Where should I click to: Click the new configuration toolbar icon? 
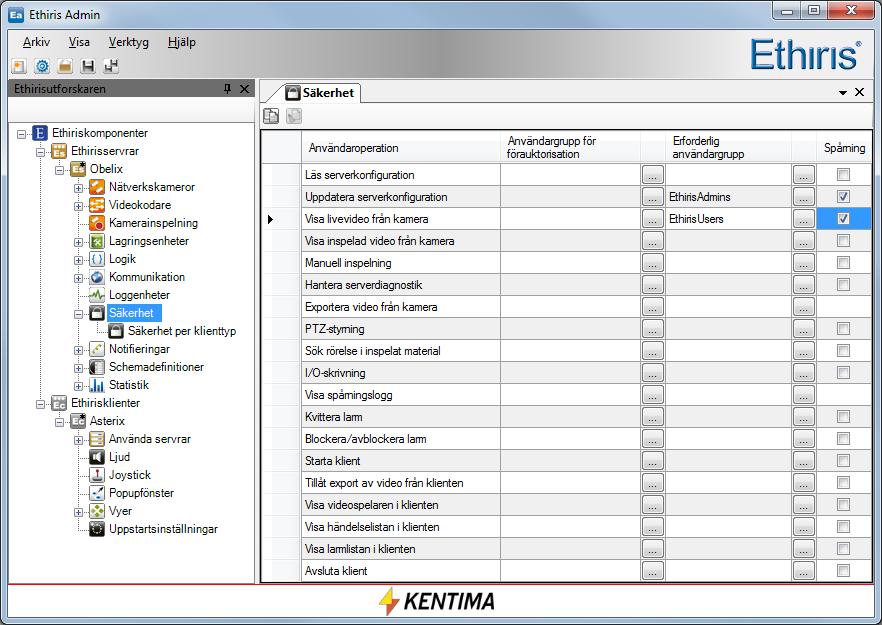[x=19, y=66]
